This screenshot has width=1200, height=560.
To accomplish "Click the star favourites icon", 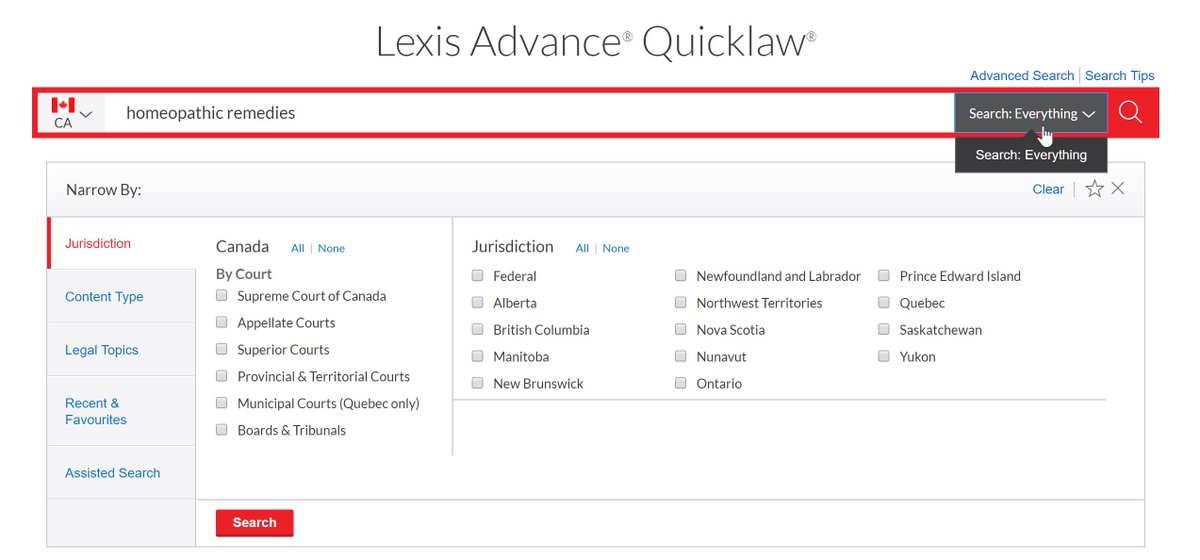I will pyautogui.click(x=1094, y=189).
